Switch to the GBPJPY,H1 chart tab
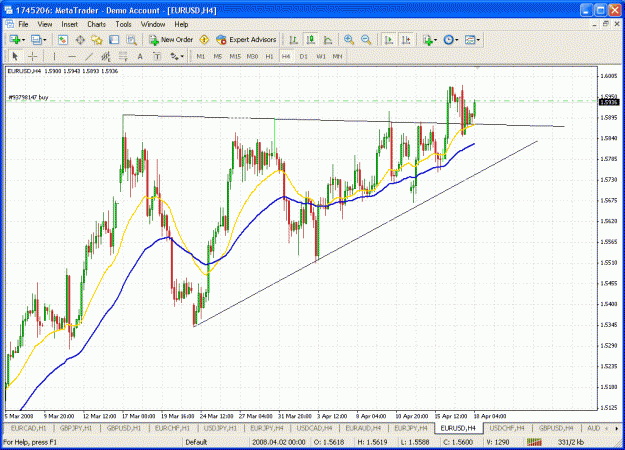Viewport: 625px width, 450px height. coord(76,428)
